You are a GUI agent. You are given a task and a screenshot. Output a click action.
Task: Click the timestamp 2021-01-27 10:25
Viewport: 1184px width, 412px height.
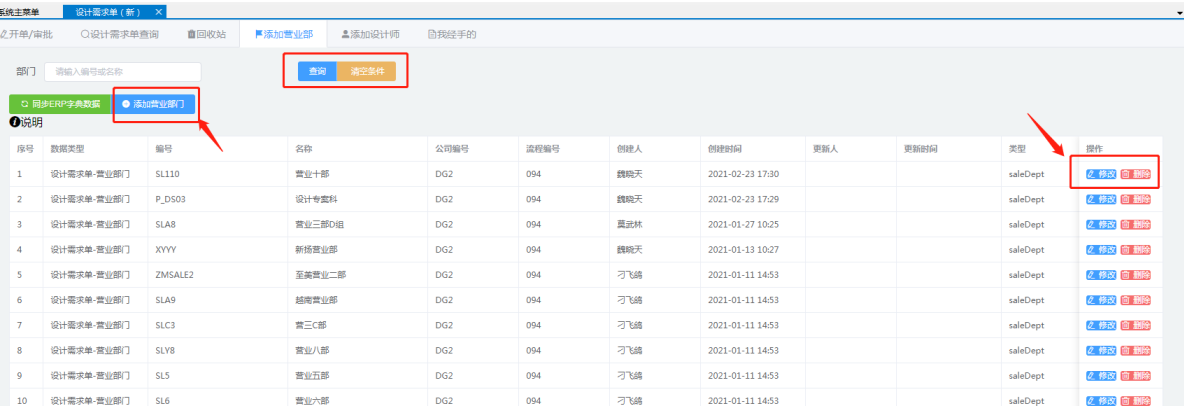coord(743,225)
